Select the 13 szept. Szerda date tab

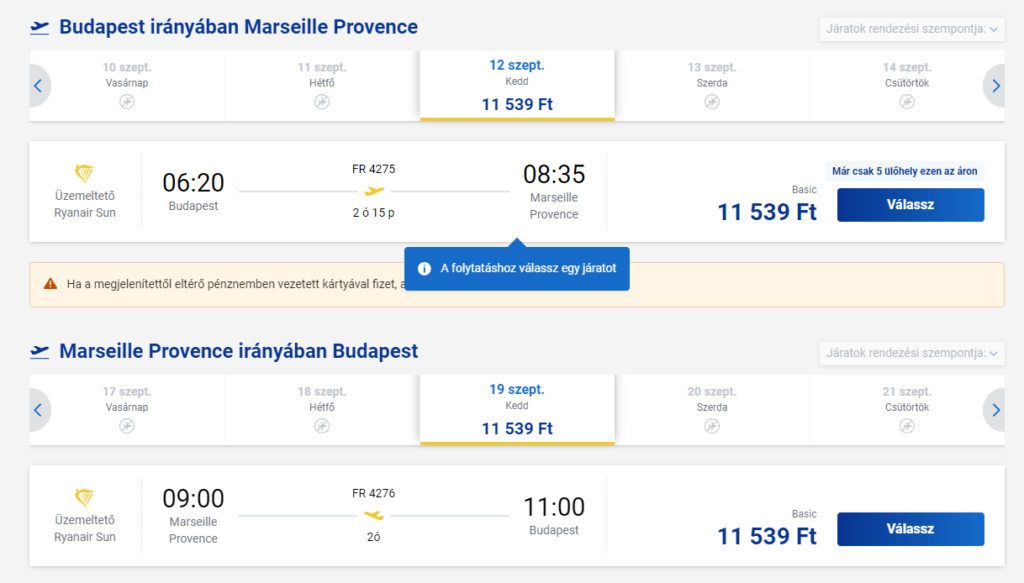pyautogui.click(x=712, y=86)
